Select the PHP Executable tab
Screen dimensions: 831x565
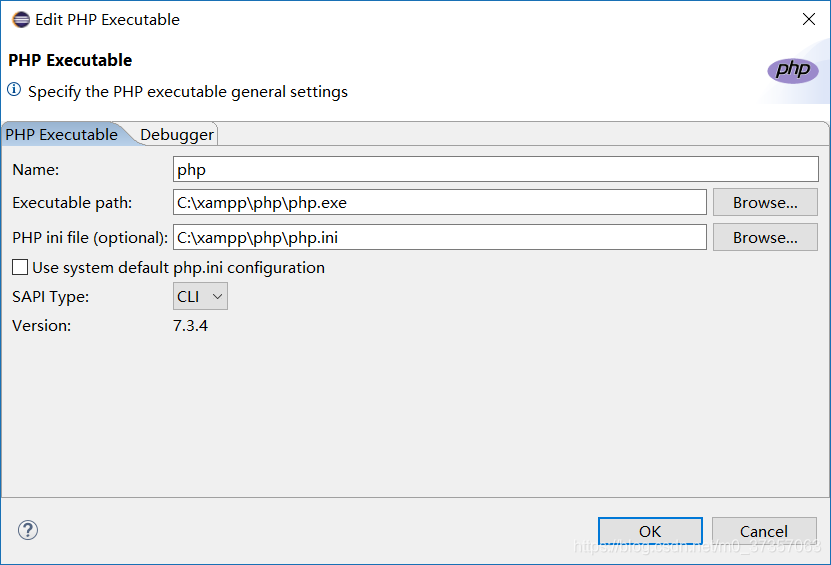pos(62,135)
